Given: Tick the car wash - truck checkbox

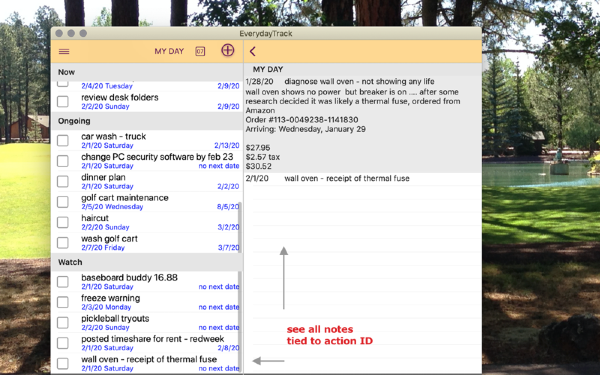Looking at the screenshot, I should click(63, 140).
